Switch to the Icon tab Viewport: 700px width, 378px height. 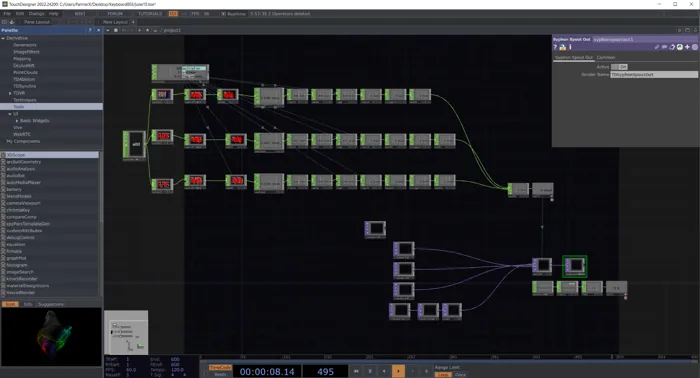tap(10, 304)
